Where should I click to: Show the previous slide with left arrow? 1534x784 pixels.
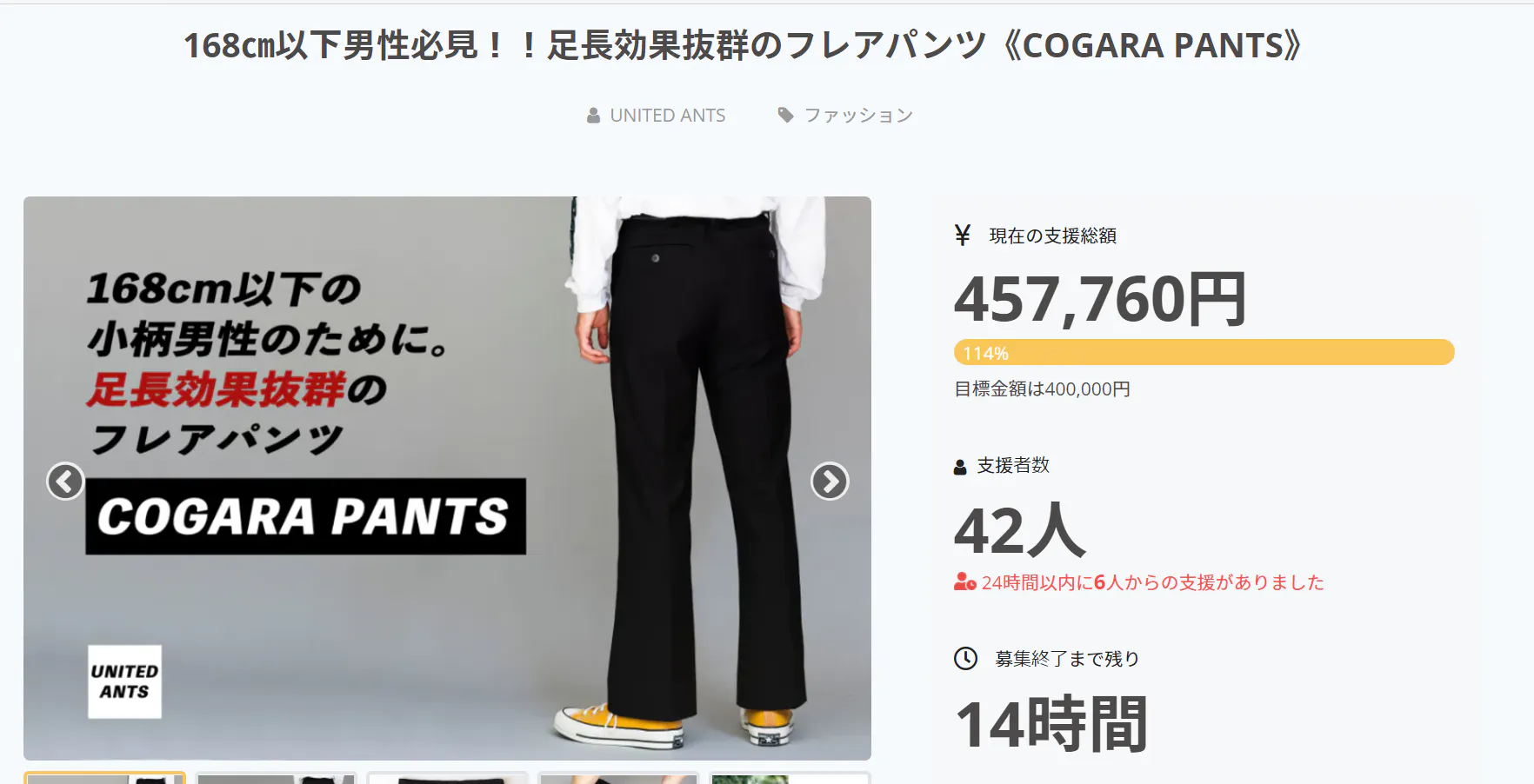coord(65,482)
